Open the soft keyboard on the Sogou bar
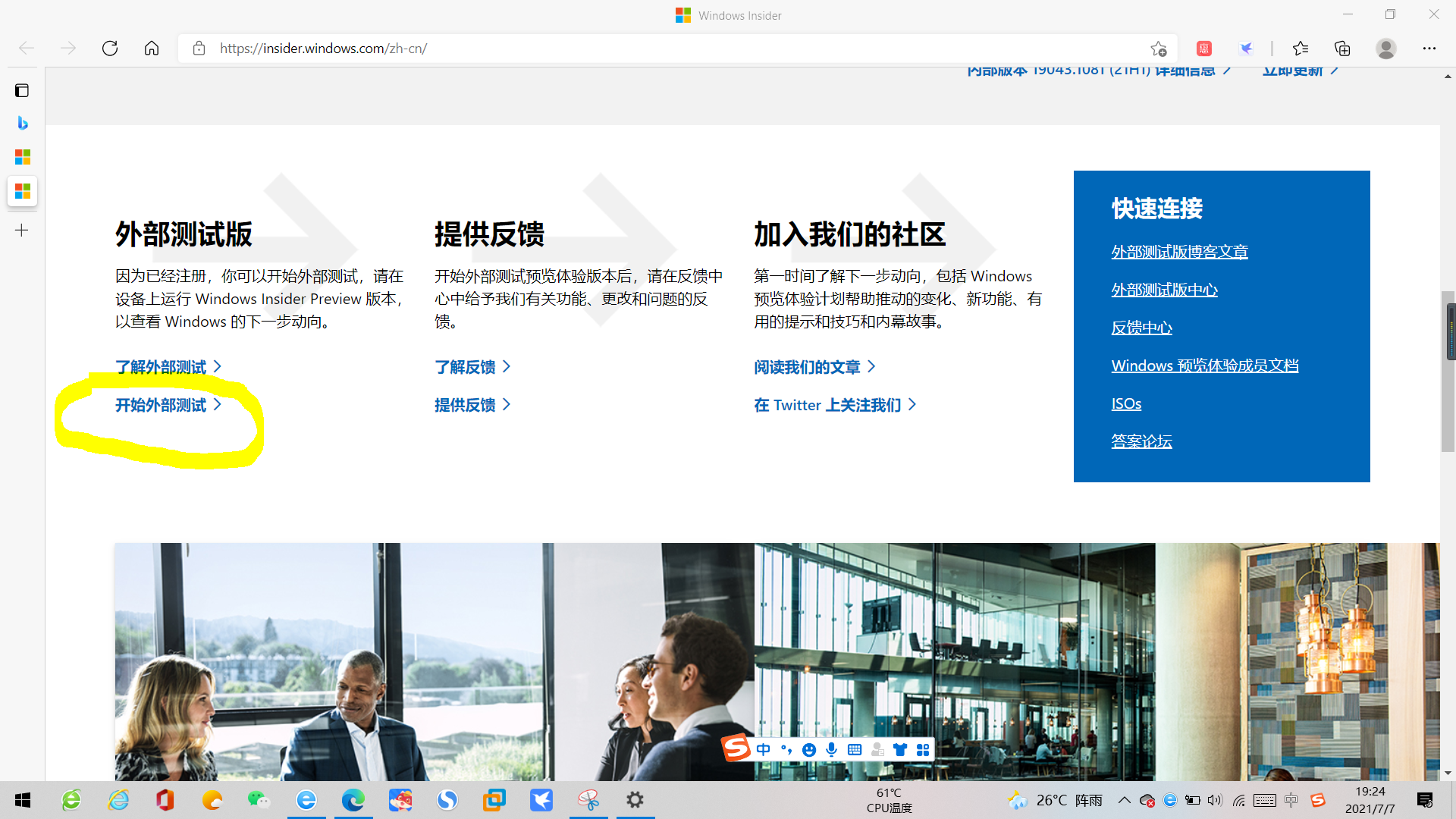 855,749
